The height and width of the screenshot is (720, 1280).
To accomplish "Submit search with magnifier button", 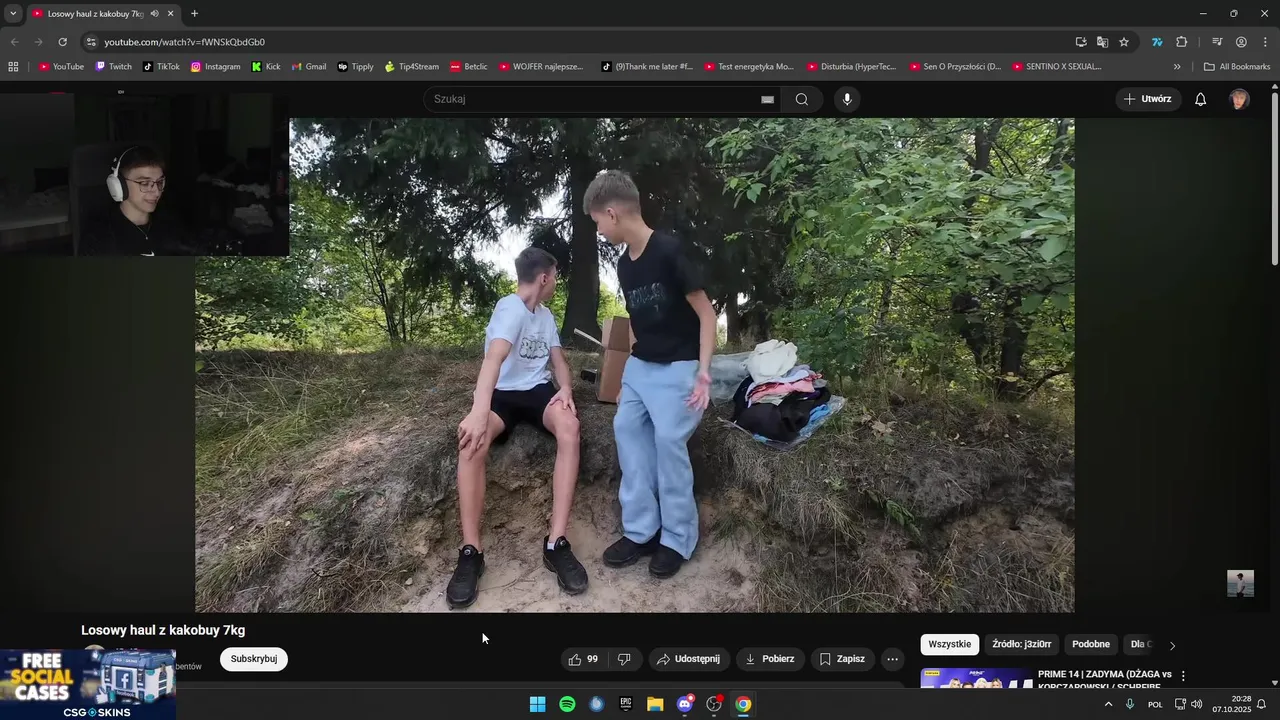I will (801, 99).
